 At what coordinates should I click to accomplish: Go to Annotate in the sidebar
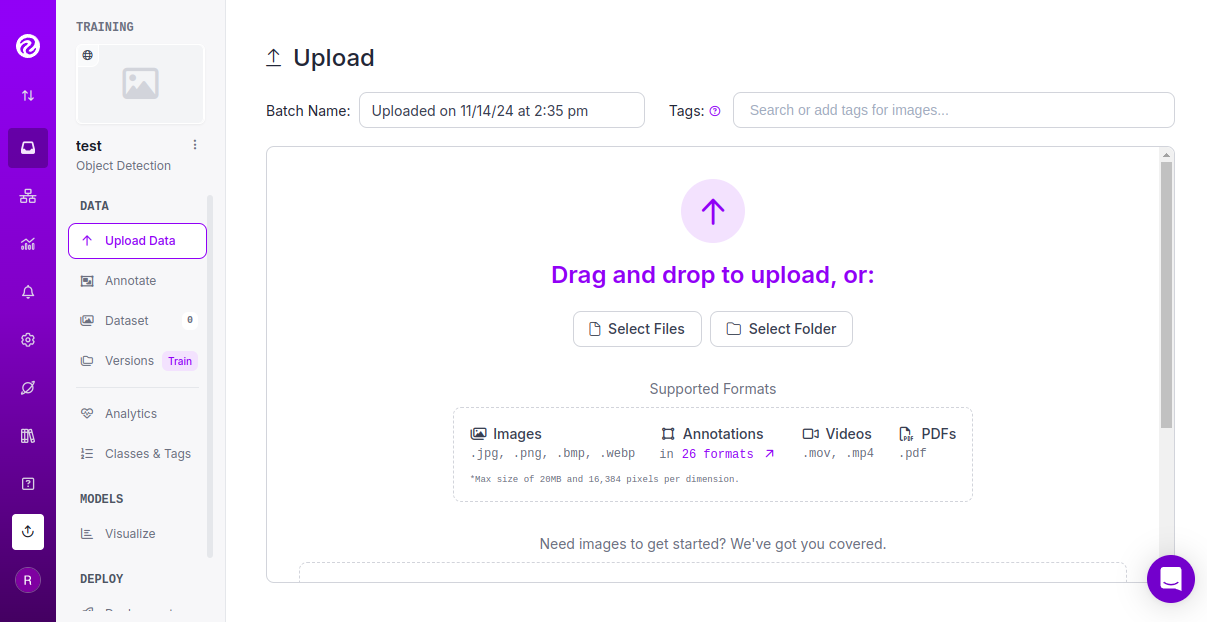pos(130,281)
